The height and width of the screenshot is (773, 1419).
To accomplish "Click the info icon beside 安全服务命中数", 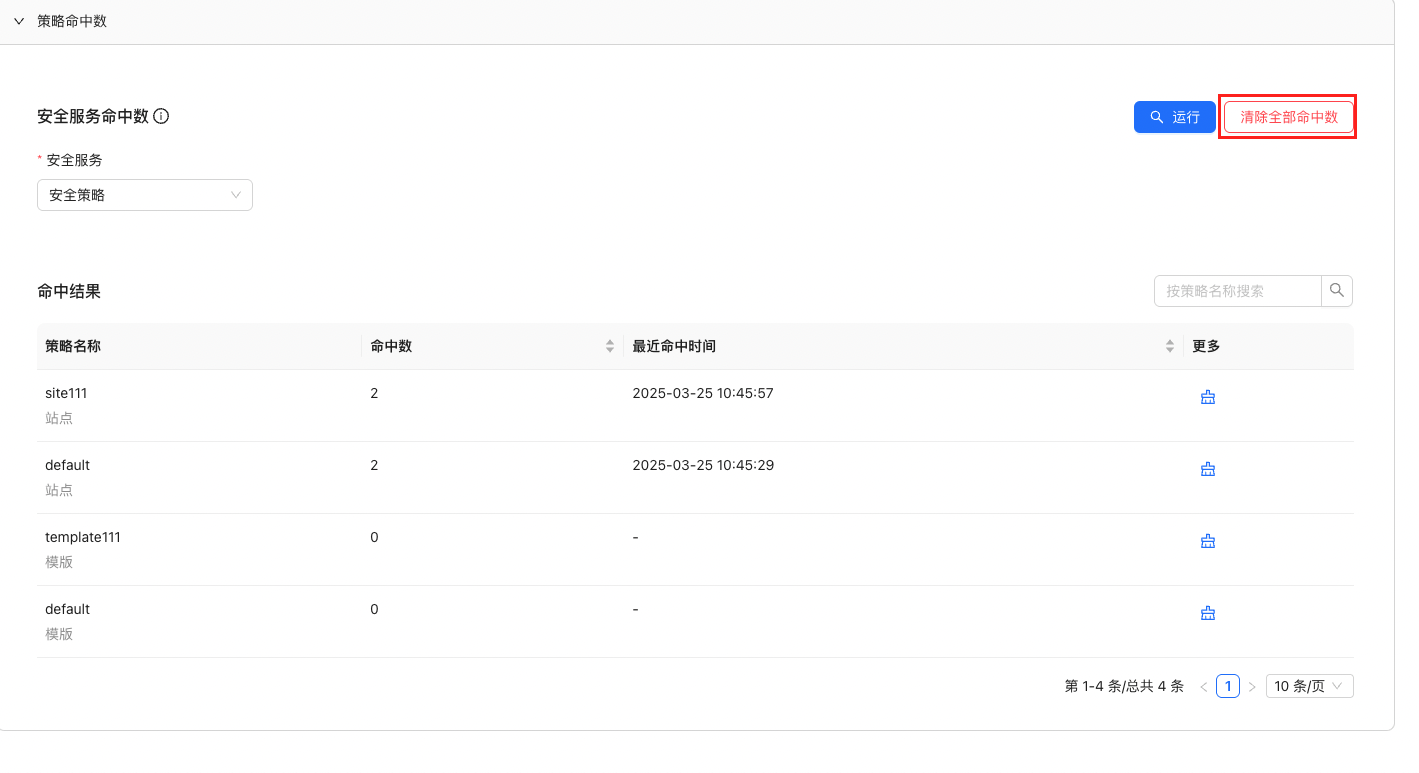I will click(161, 116).
